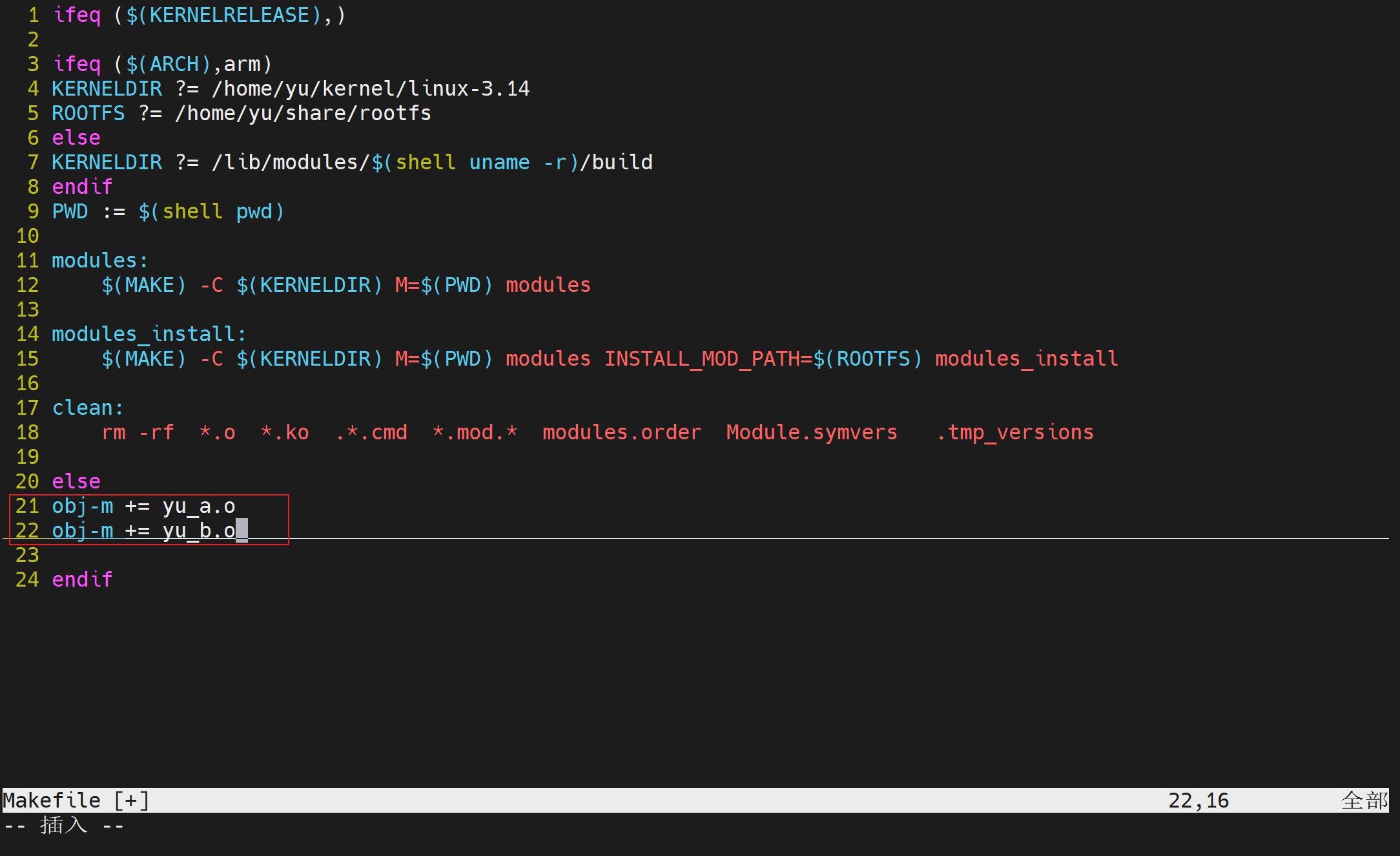Click line number 23 in the gutter
This screenshot has height=856, width=1400.
coord(27,555)
